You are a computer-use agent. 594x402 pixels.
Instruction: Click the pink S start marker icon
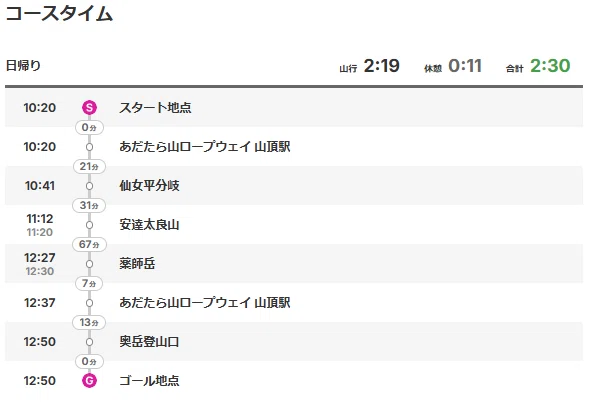pos(89,108)
